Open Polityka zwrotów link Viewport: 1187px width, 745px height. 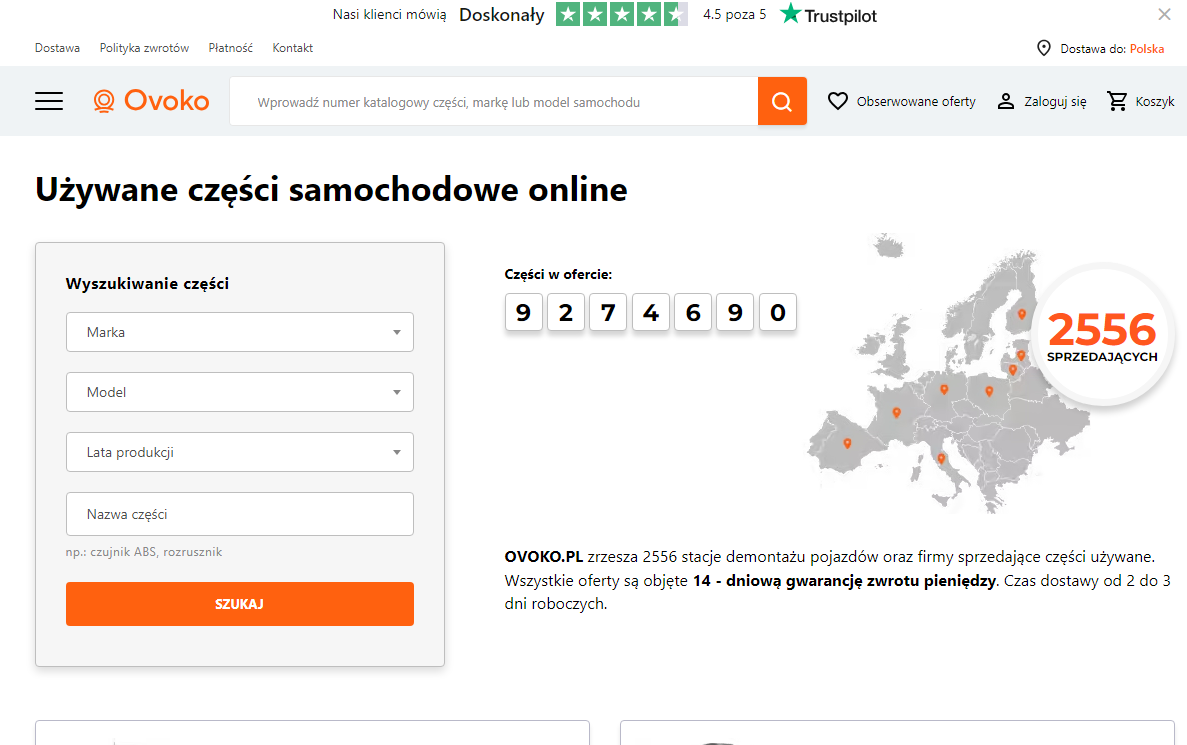click(x=144, y=48)
